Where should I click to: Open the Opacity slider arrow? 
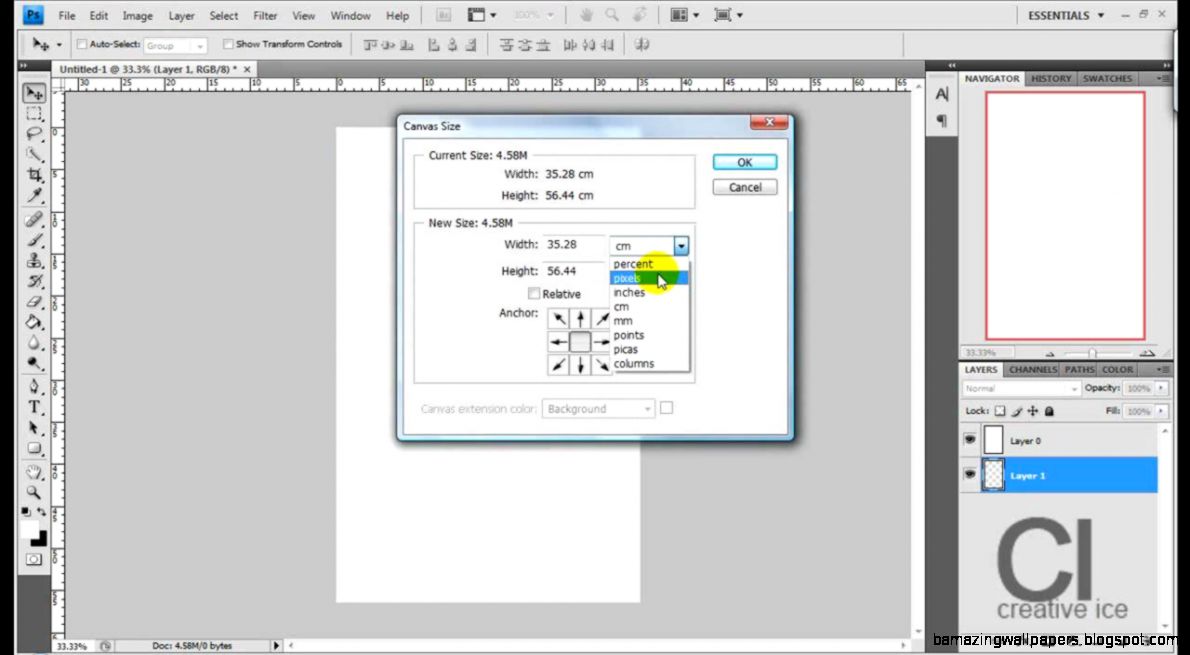[x=1161, y=389]
